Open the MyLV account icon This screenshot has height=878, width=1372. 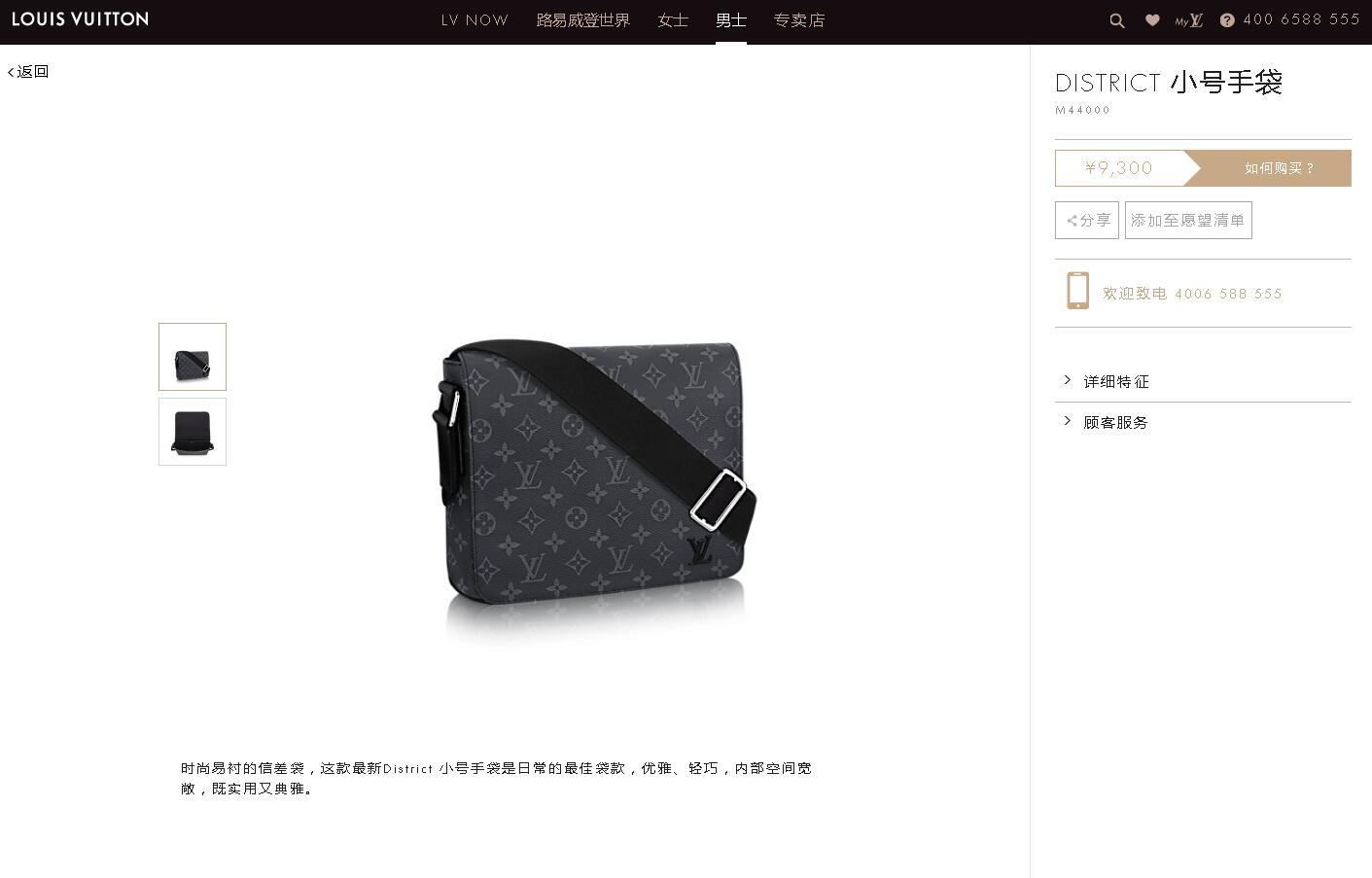tap(1189, 20)
